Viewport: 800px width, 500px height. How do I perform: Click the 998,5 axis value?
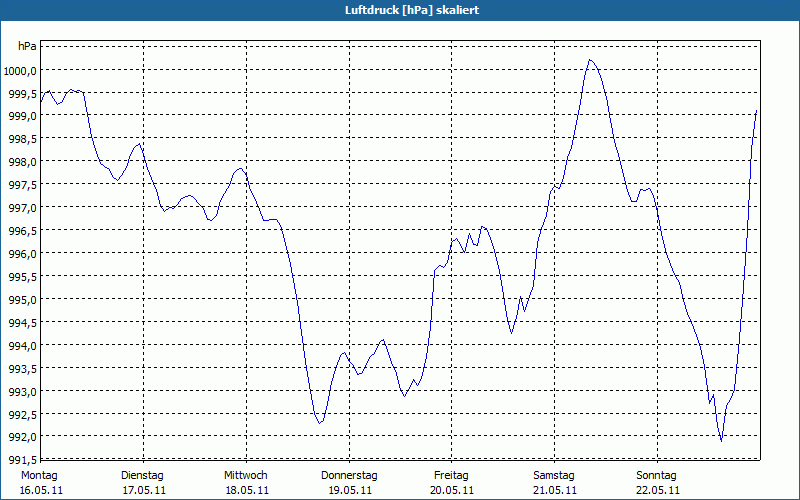(x=24, y=139)
